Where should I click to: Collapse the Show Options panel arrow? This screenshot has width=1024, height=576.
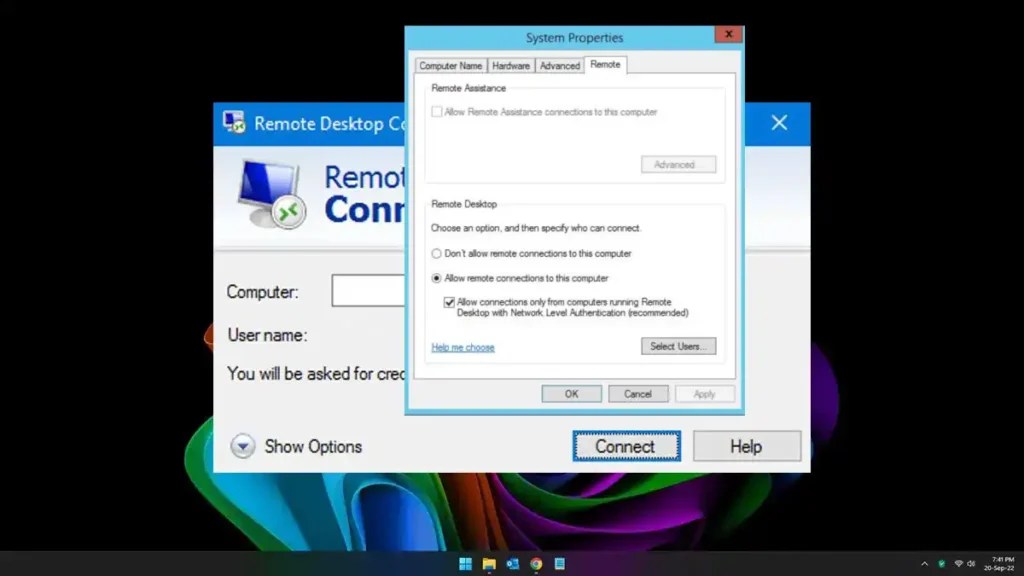click(x=242, y=446)
